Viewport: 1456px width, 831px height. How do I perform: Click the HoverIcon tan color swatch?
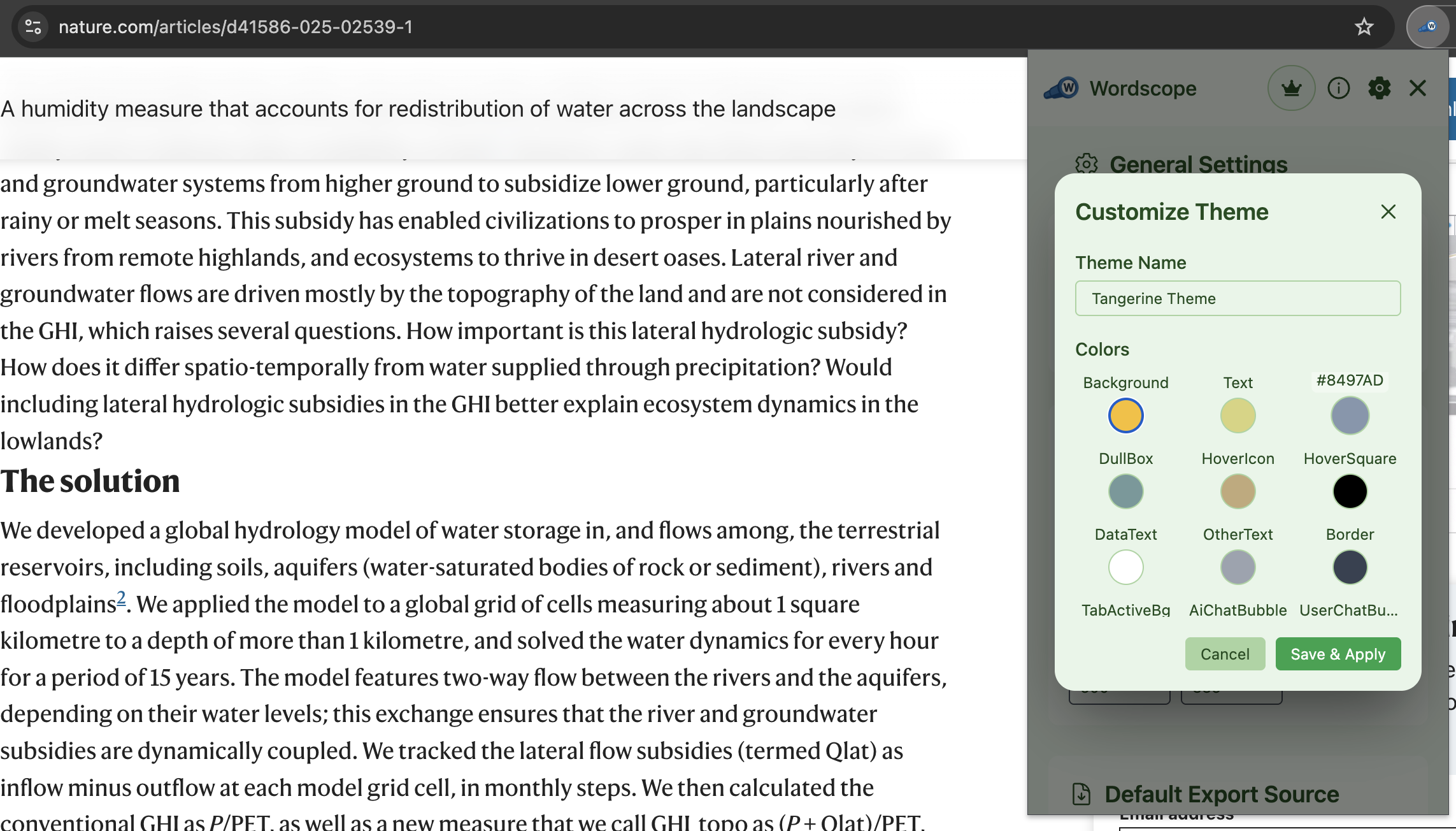(1238, 491)
